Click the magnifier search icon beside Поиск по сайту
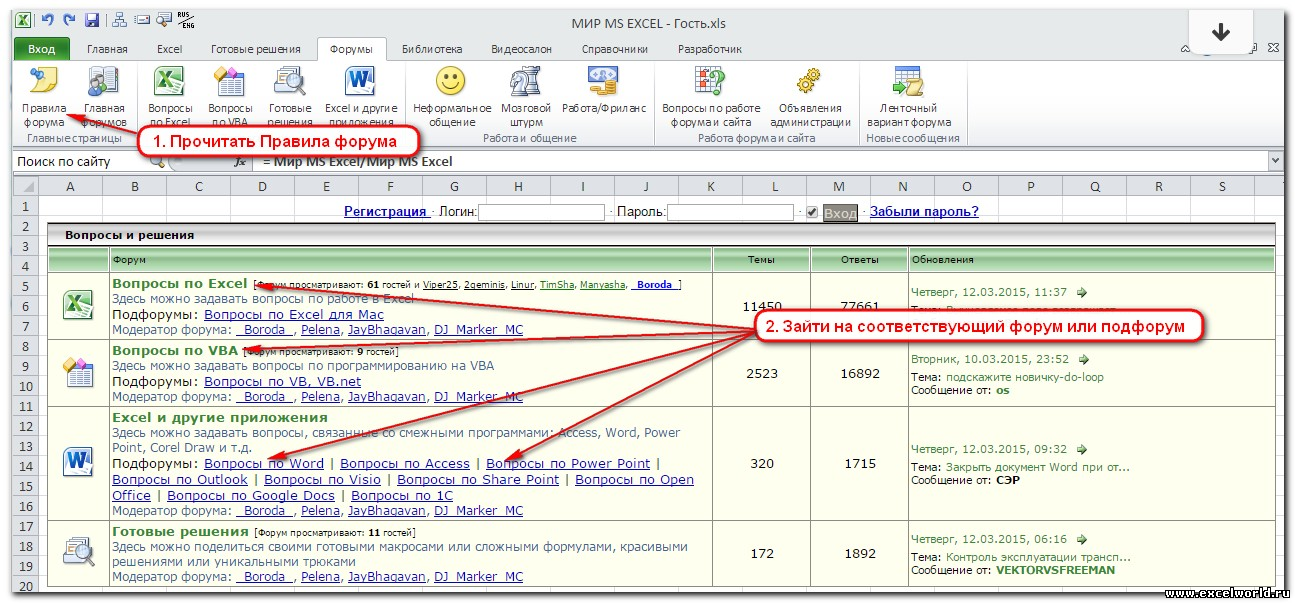1295x603 pixels. [x=157, y=161]
